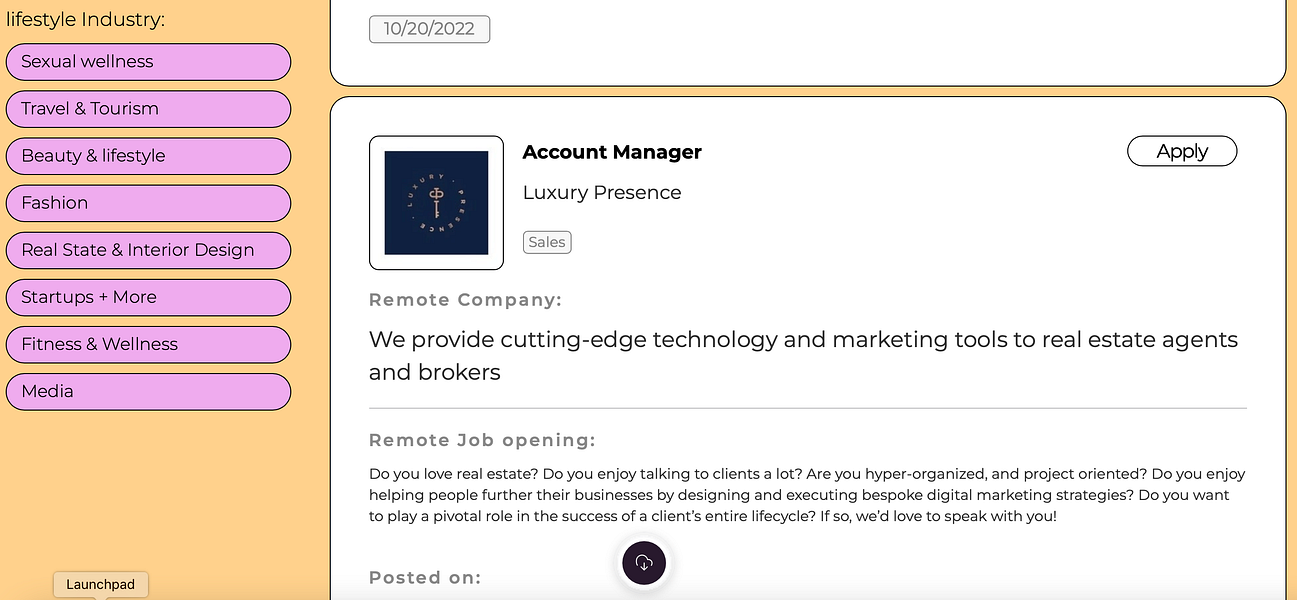Click the Sales tag
This screenshot has width=1297, height=600.
point(547,242)
